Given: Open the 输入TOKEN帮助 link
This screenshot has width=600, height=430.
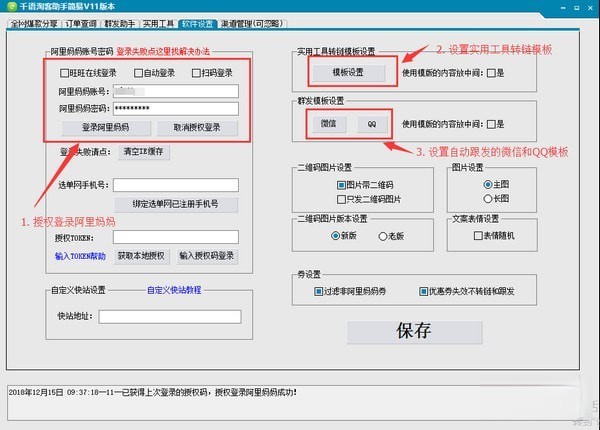Looking at the screenshot, I should click(80, 255).
